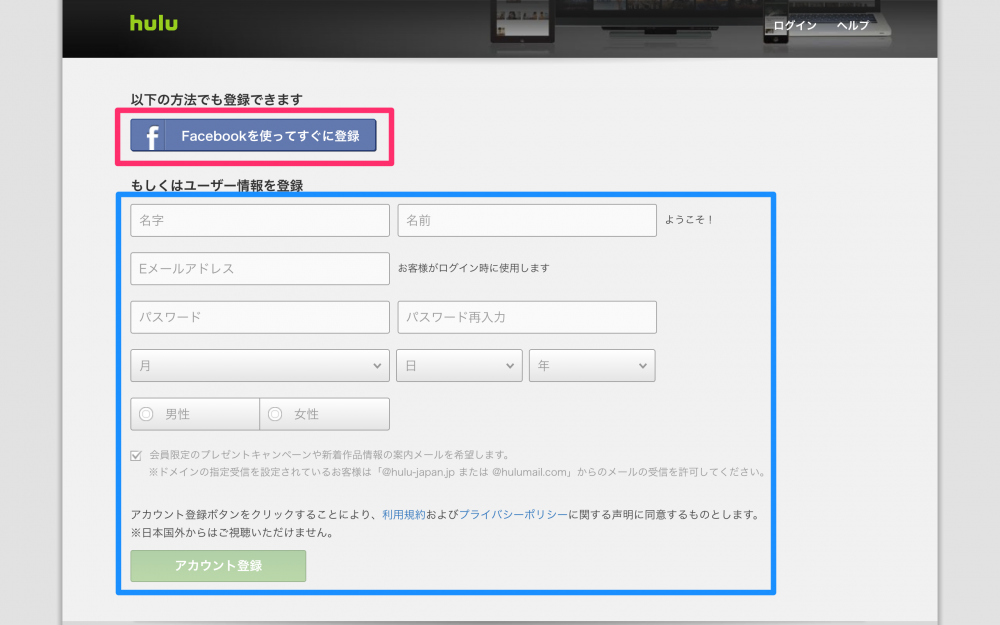1000x625 pixels.
Task: Click the ※日本国外からはご視聴いただけません note
Action: 233,533
